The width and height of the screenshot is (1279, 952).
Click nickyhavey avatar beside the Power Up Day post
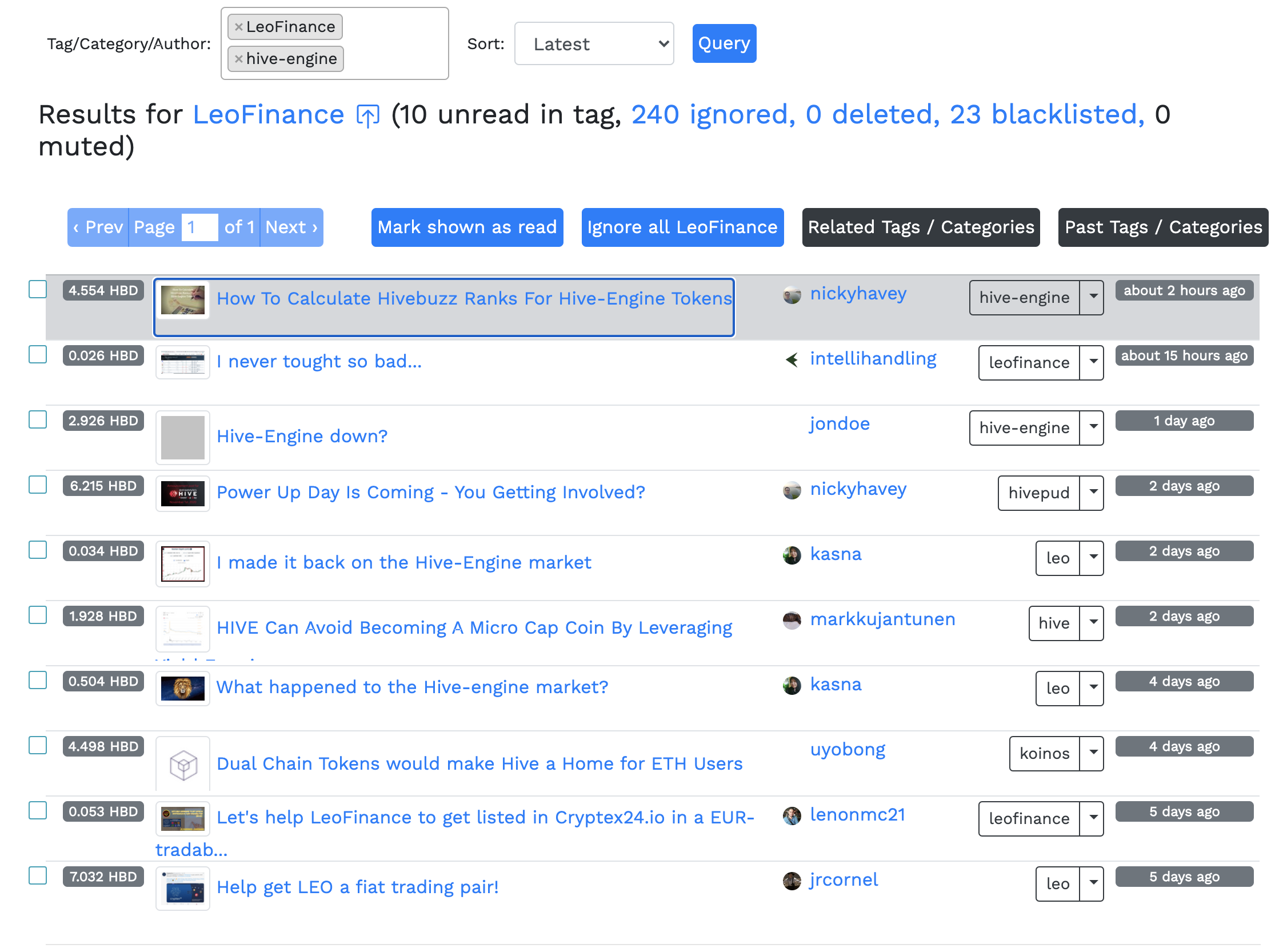pos(792,490)
